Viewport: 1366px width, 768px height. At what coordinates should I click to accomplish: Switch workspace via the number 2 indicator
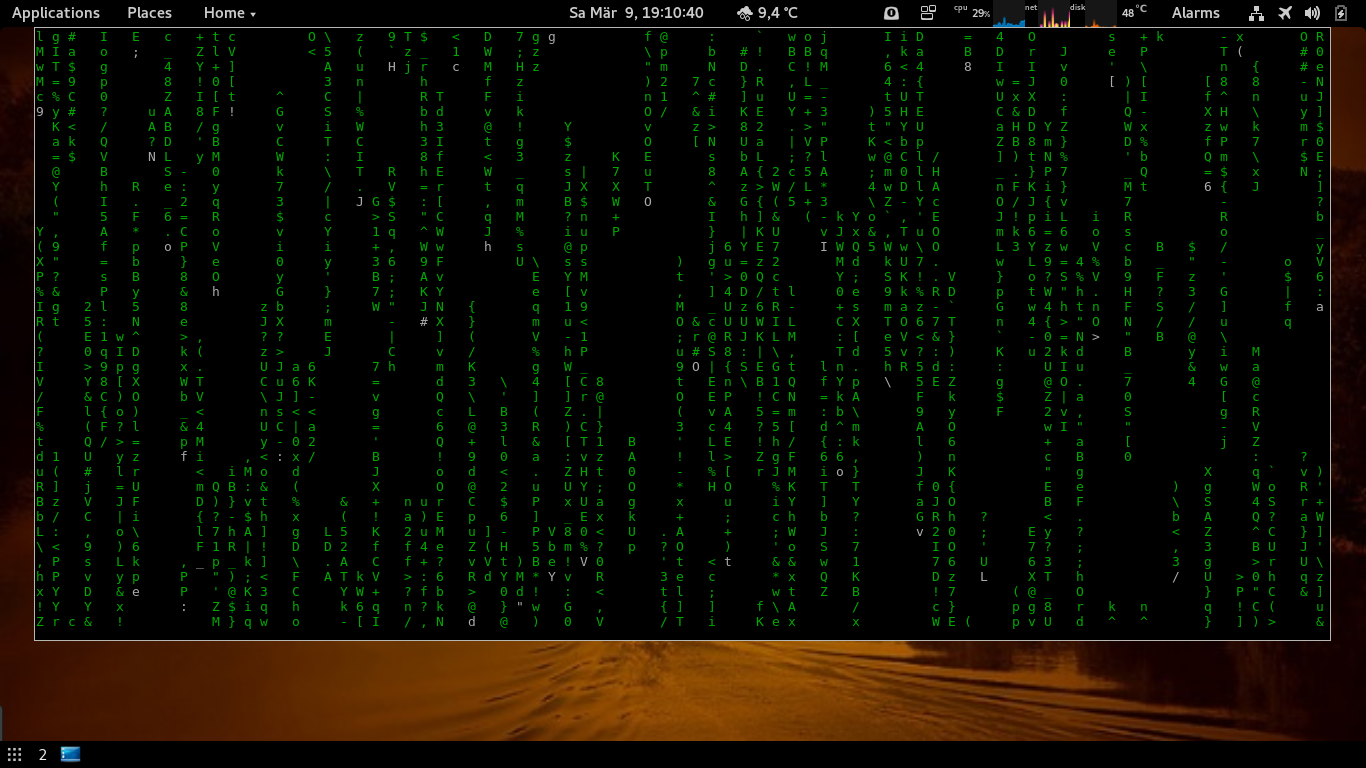tap(43, 754)
